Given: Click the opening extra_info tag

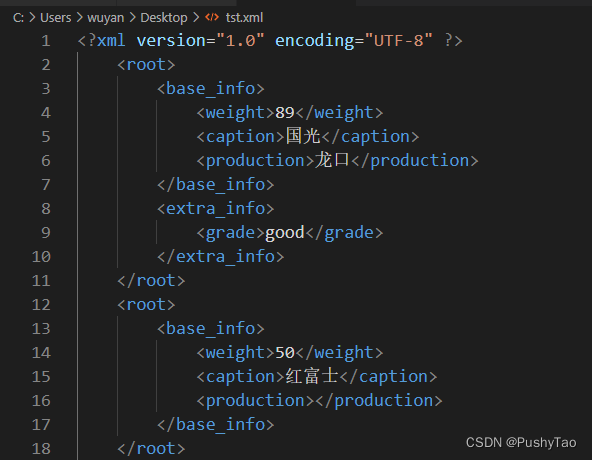Looking at the screenshot, I should (x=216, y=209).
